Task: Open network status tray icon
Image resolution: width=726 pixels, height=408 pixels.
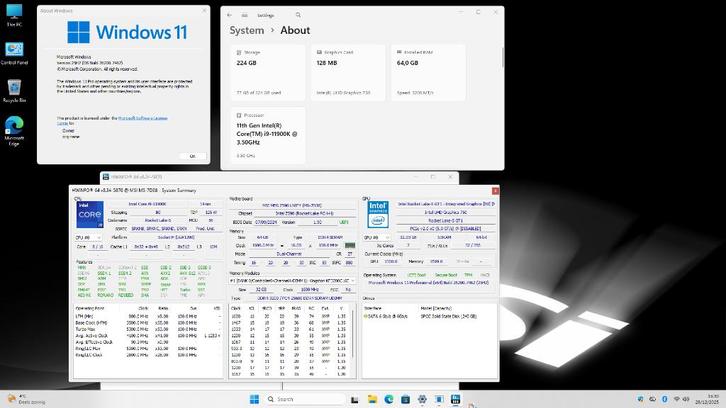Action: (676, 399)
